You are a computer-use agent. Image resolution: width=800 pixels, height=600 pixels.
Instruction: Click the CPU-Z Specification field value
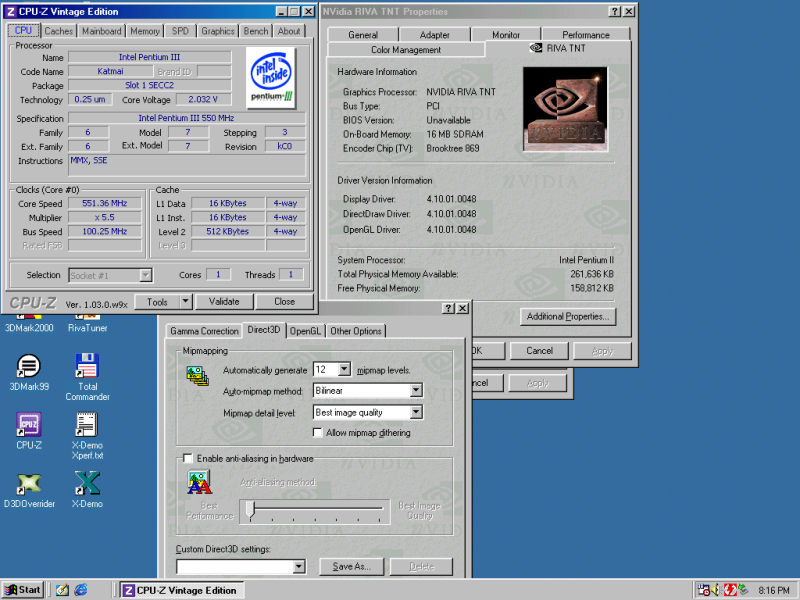pyautogui.click(x=186, y=118)
